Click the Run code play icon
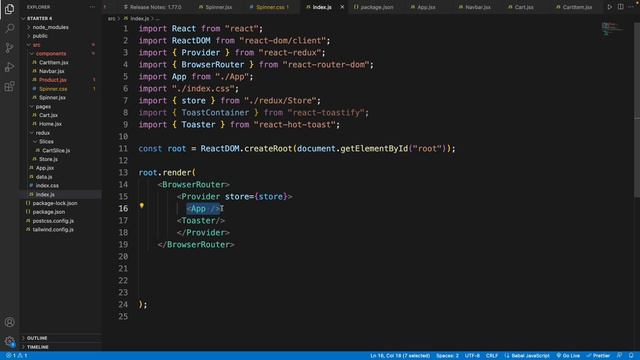This screenshot has height=360, width=640. (609, 7)
